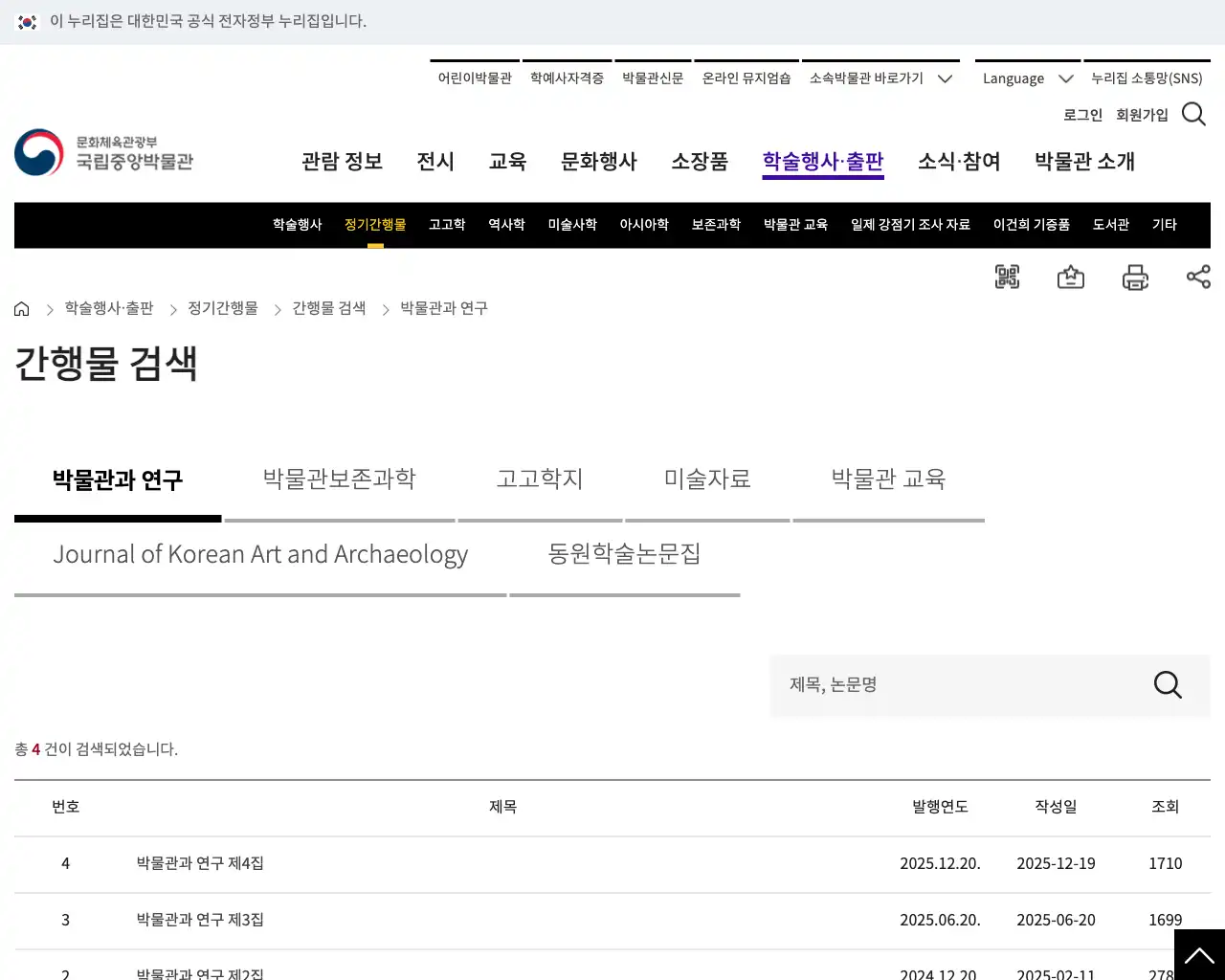Select 도서관 in the black submenu

coord(1111,225)
